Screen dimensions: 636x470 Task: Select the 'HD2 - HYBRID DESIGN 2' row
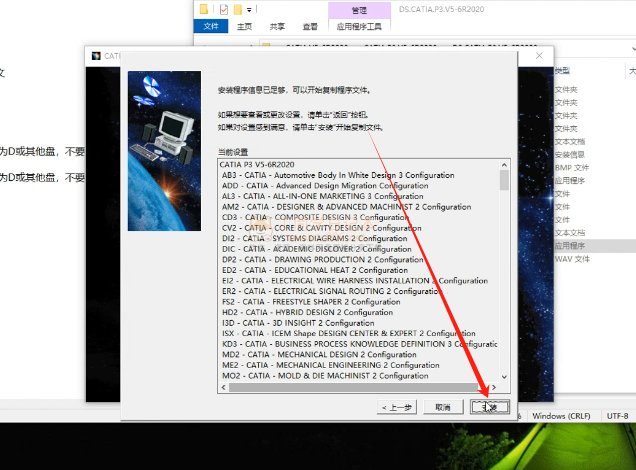pyautogui.click(x=307, y=312)
